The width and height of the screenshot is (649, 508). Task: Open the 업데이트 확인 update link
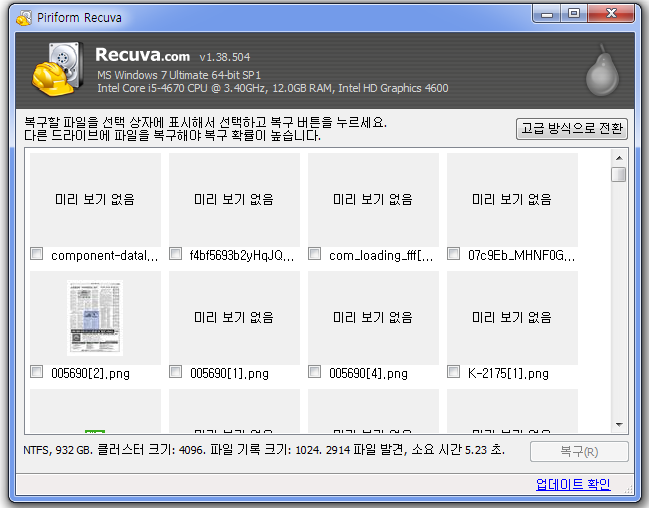point(573,484)
